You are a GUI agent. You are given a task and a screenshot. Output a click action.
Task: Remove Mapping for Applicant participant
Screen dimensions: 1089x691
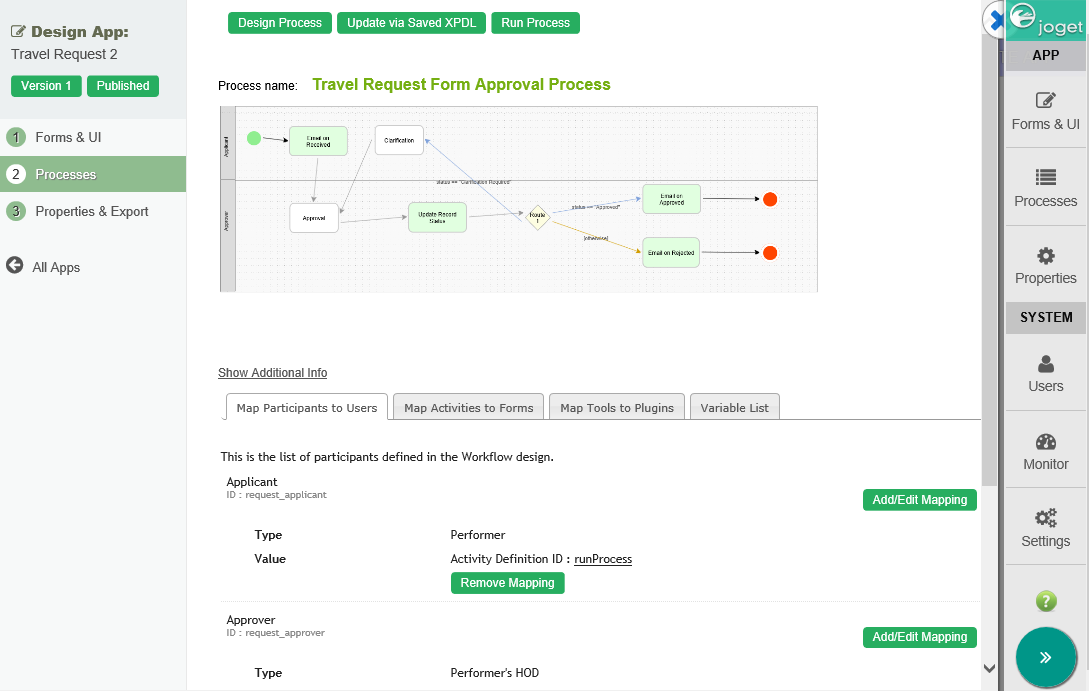pyautogui.click(x=507, y=583)
